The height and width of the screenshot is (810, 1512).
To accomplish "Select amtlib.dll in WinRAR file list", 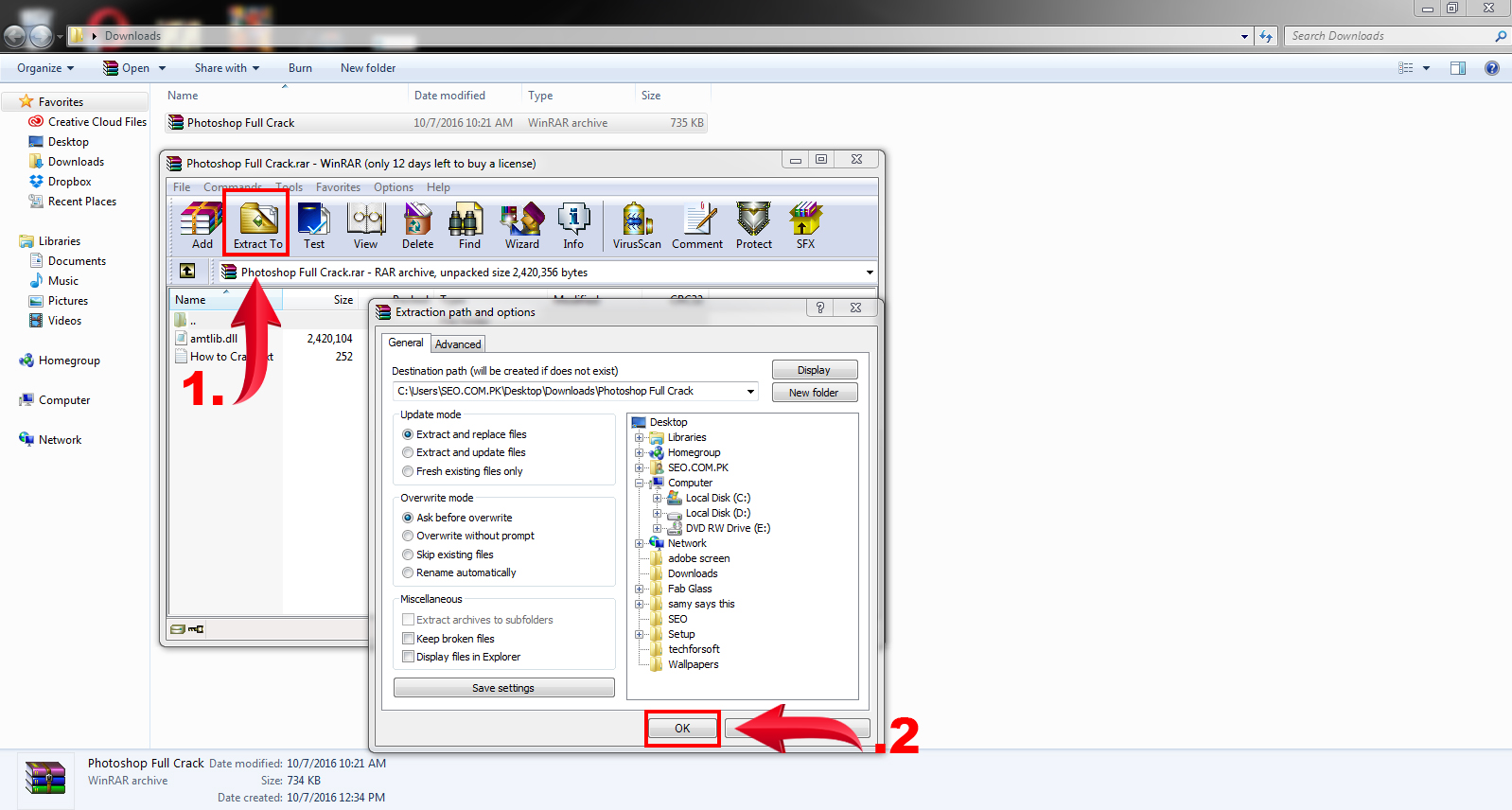I will [x=214, y=339].
